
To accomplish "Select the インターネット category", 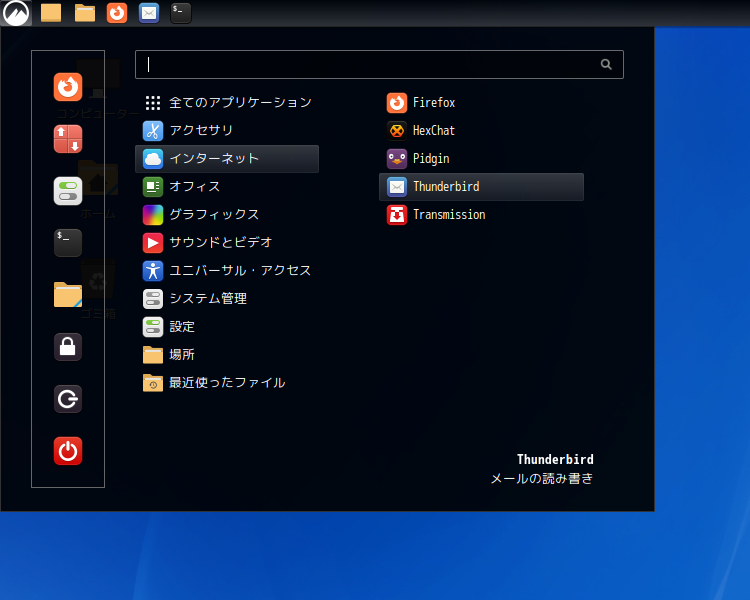I will click(x=227, y=159).
